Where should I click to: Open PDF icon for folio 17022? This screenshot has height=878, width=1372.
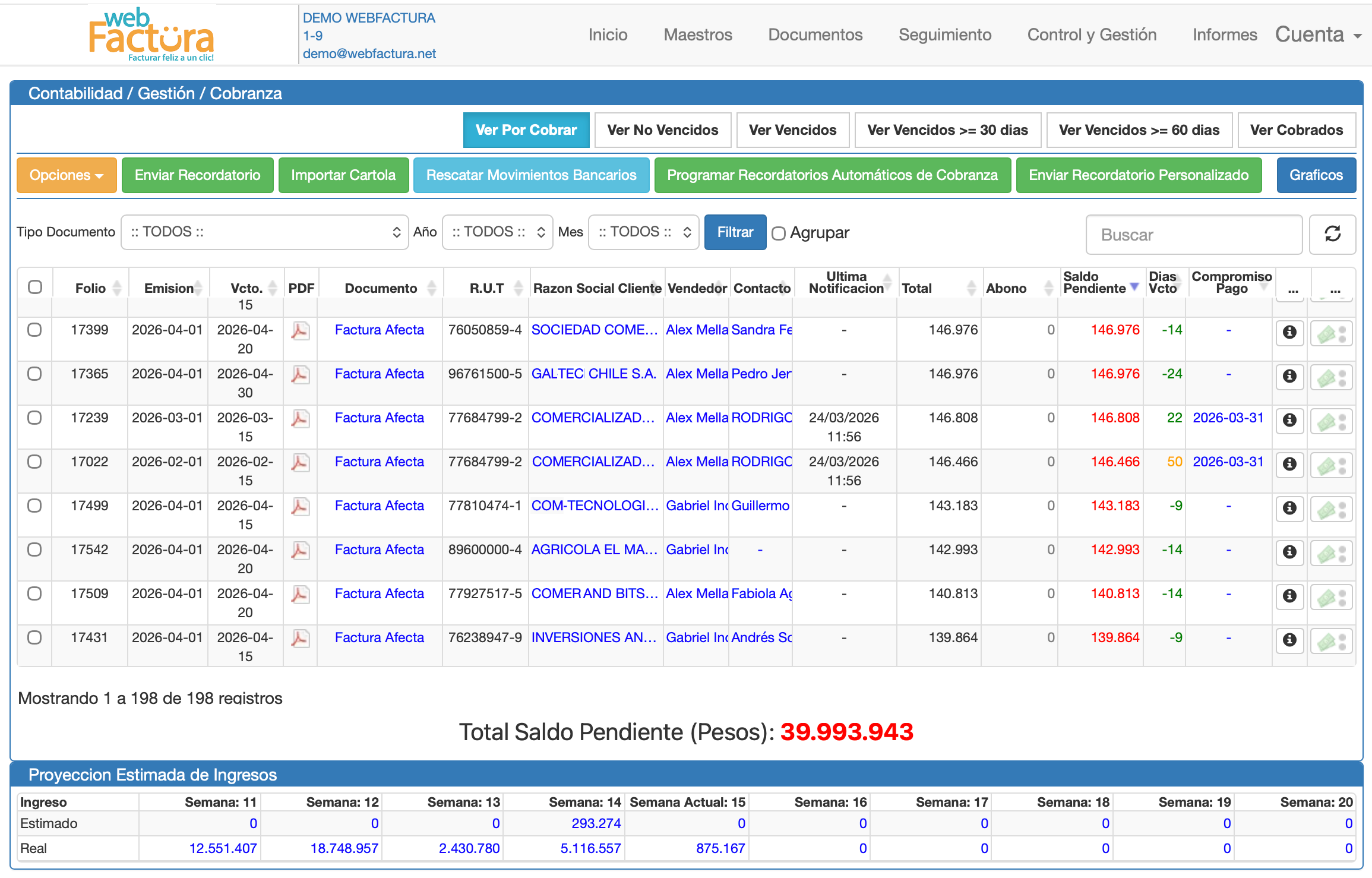(x=300, y=463)
